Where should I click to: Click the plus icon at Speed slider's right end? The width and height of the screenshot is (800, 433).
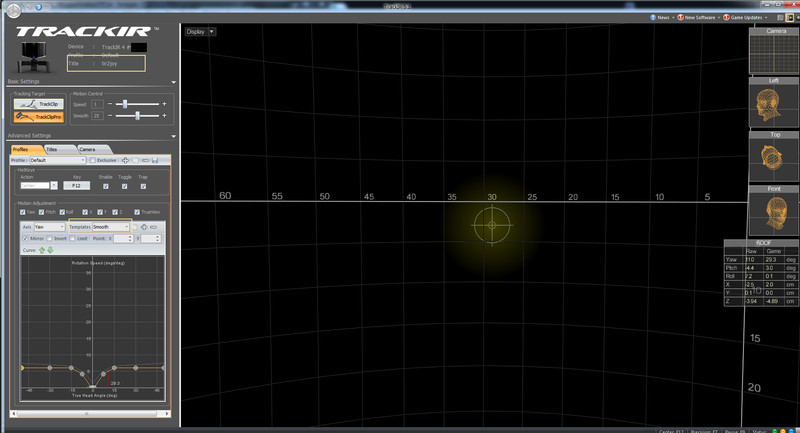[164, 104]
